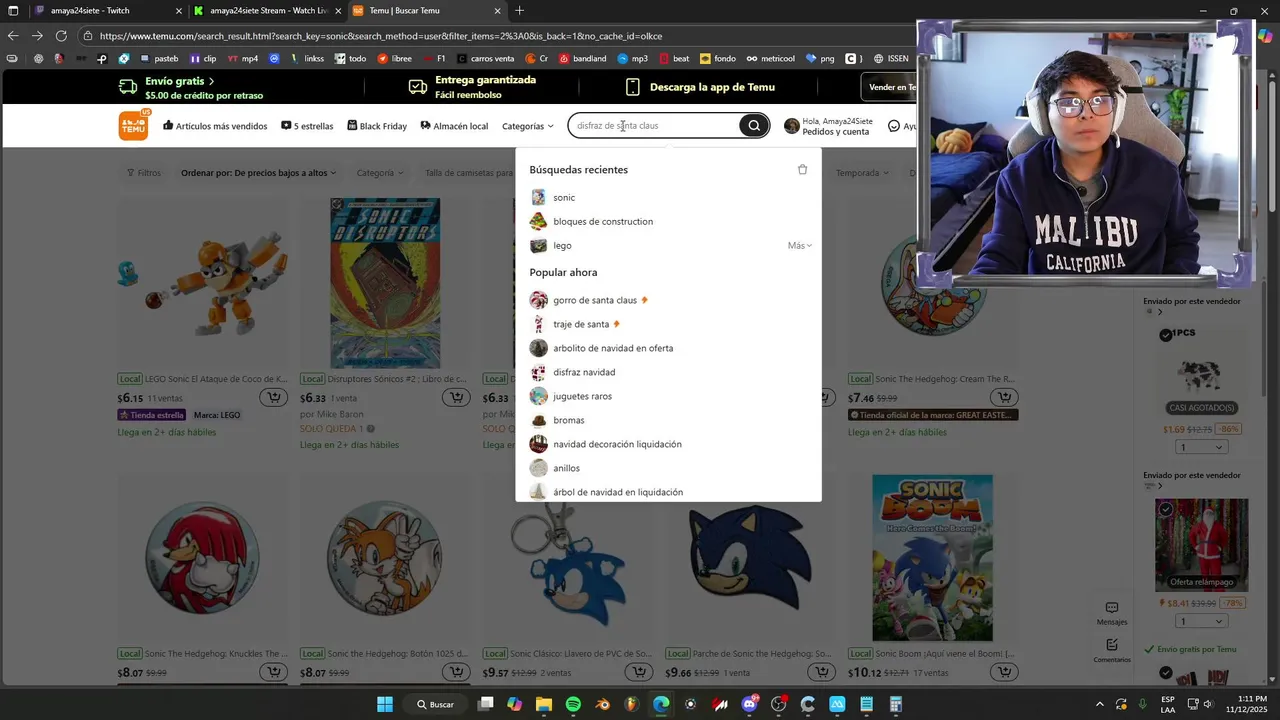Open Mensajes chat icon

point(1112,613)
